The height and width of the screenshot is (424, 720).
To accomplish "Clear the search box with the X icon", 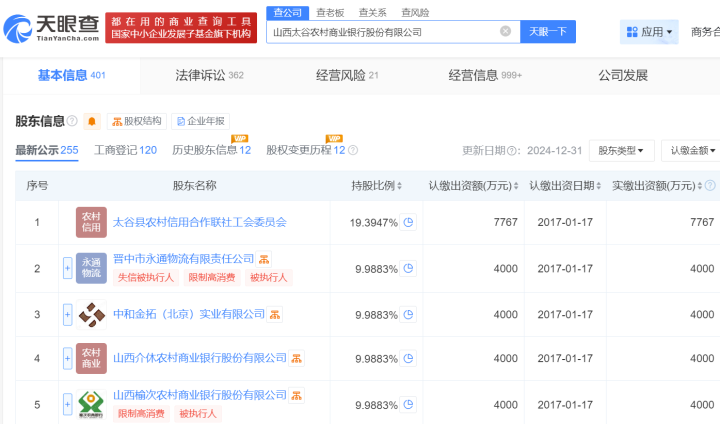I will point(505,32).
